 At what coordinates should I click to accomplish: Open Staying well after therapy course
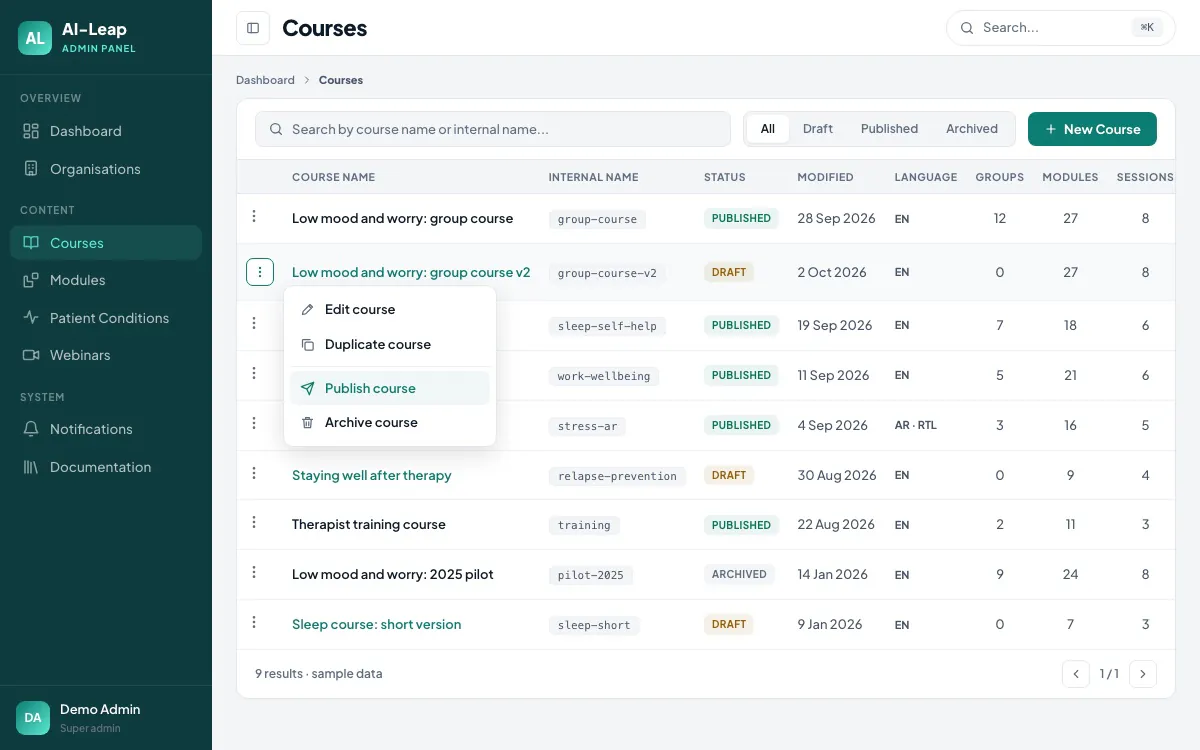pyautogui.click(x=371, y=475)
